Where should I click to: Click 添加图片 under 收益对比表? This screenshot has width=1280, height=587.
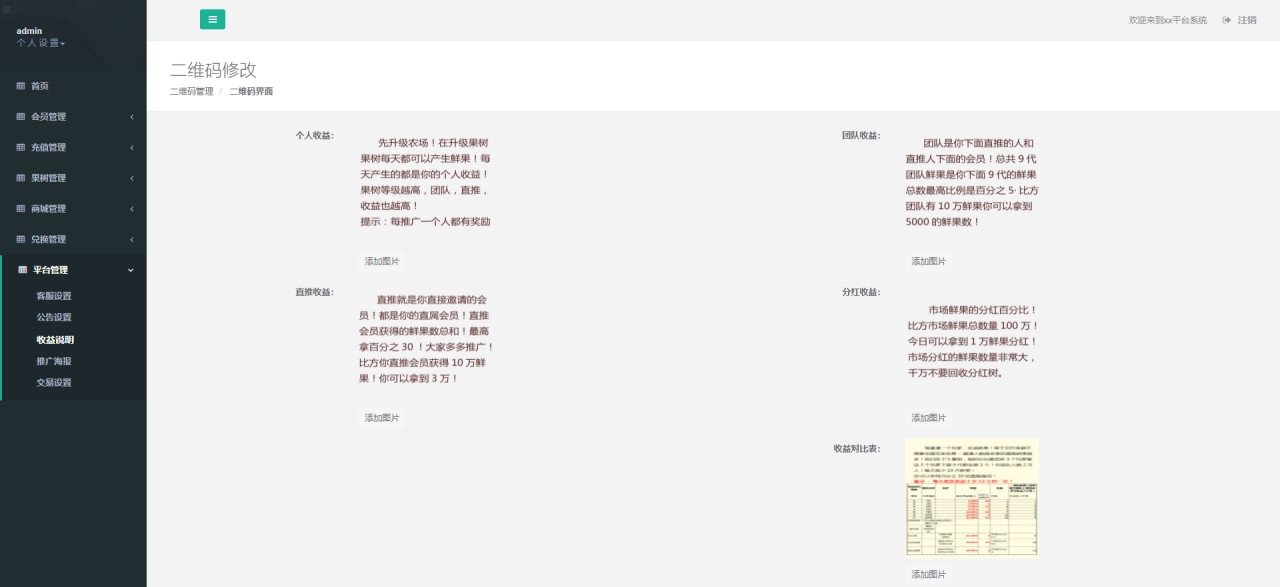pyautogui.click(x=928, y=574)
